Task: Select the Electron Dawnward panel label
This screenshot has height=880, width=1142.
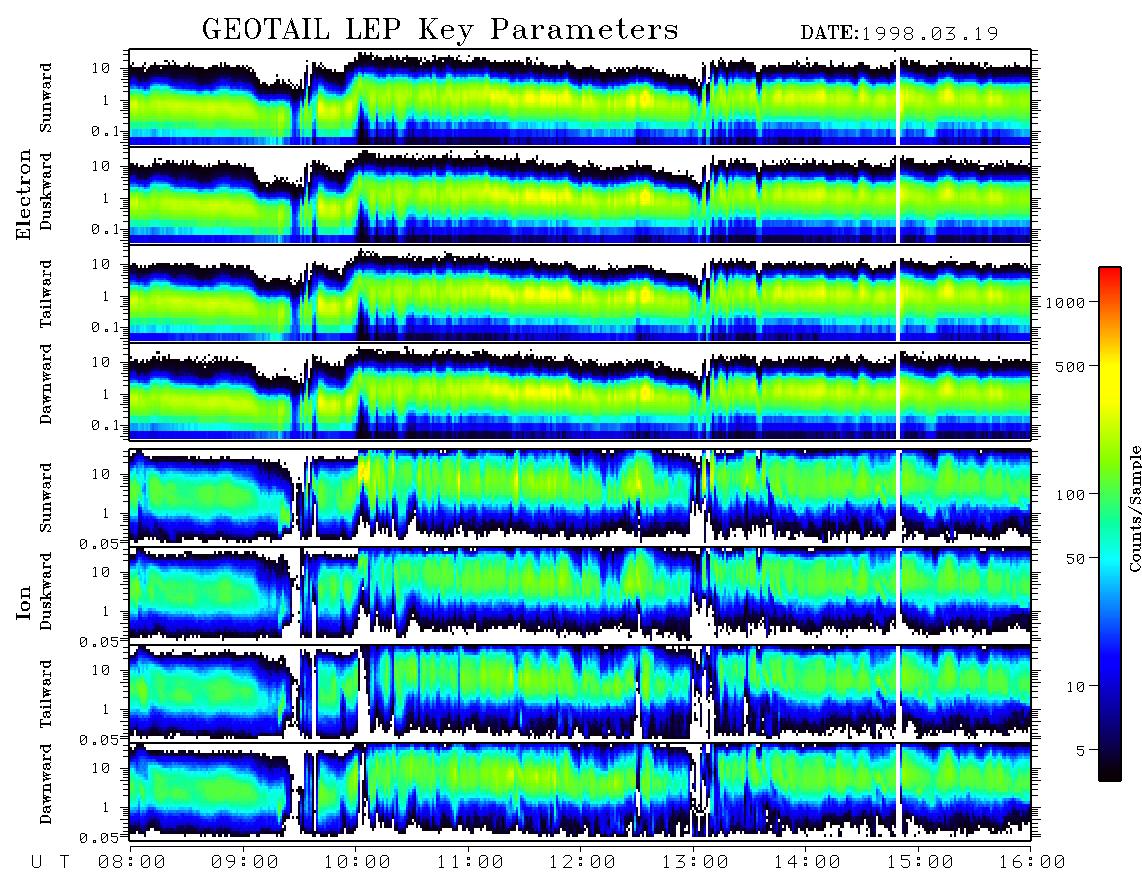Action: [46, 385]
